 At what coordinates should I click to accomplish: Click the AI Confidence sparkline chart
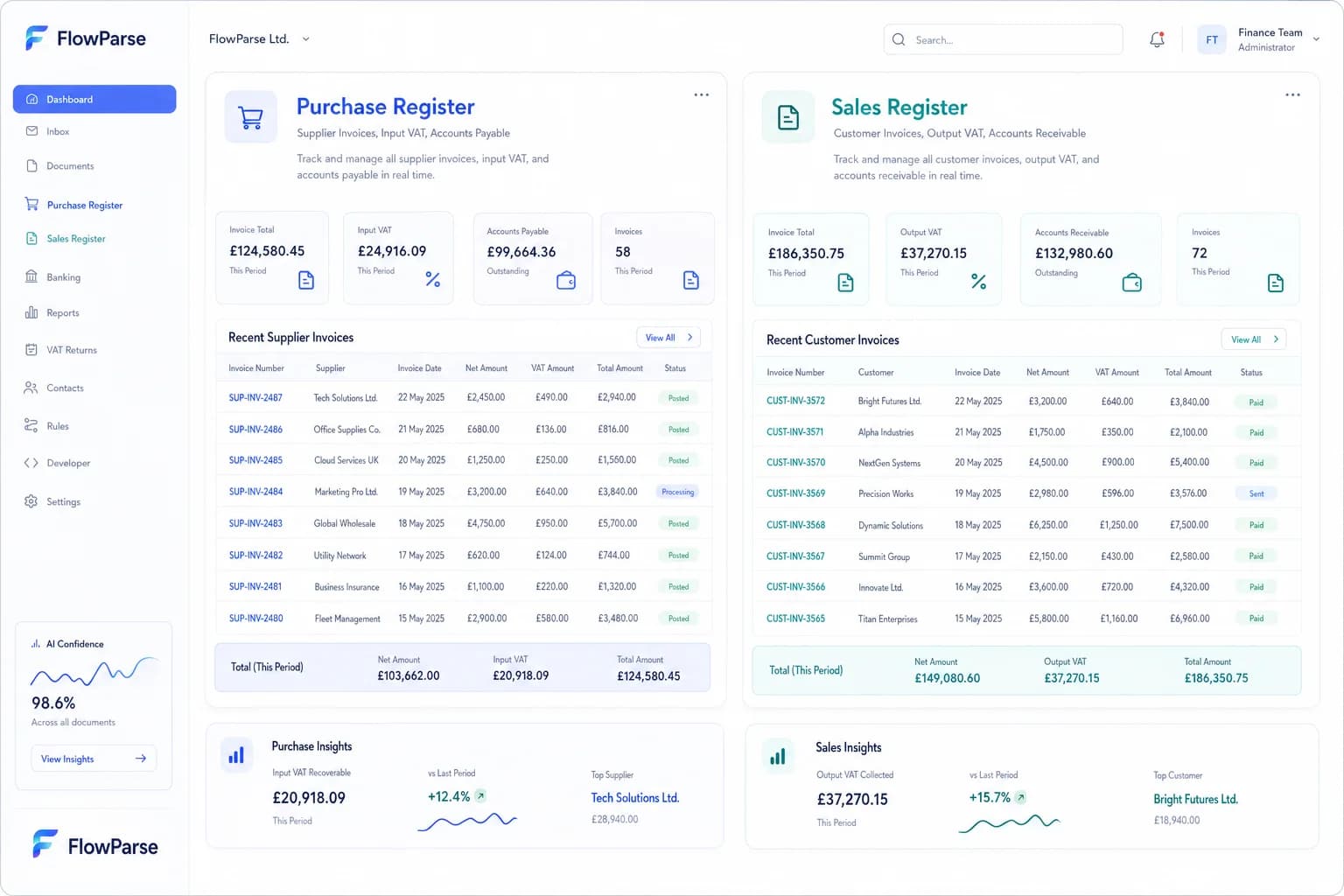click(94, 671)
